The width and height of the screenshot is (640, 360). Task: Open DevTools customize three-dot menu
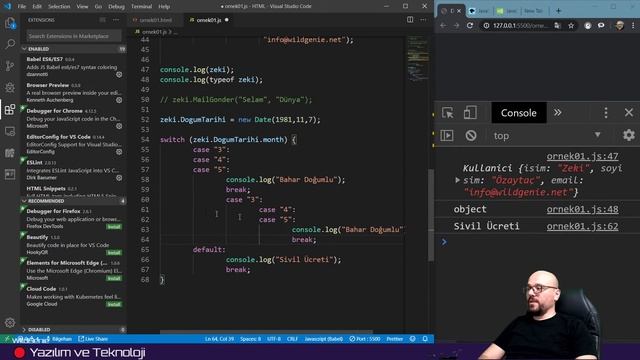click(x=606, y=113)
